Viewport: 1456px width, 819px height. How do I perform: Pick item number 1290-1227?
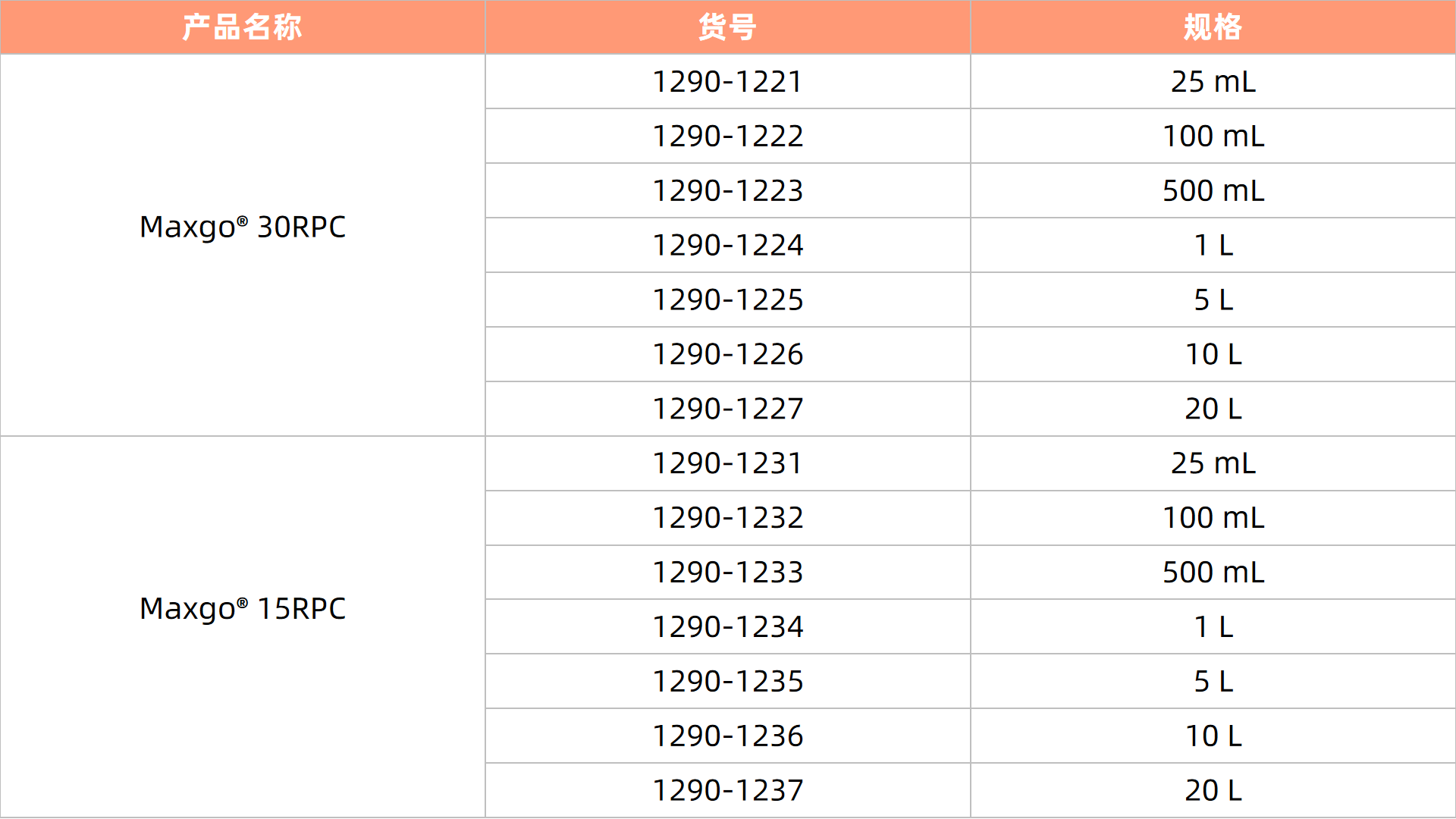(727, 409)
